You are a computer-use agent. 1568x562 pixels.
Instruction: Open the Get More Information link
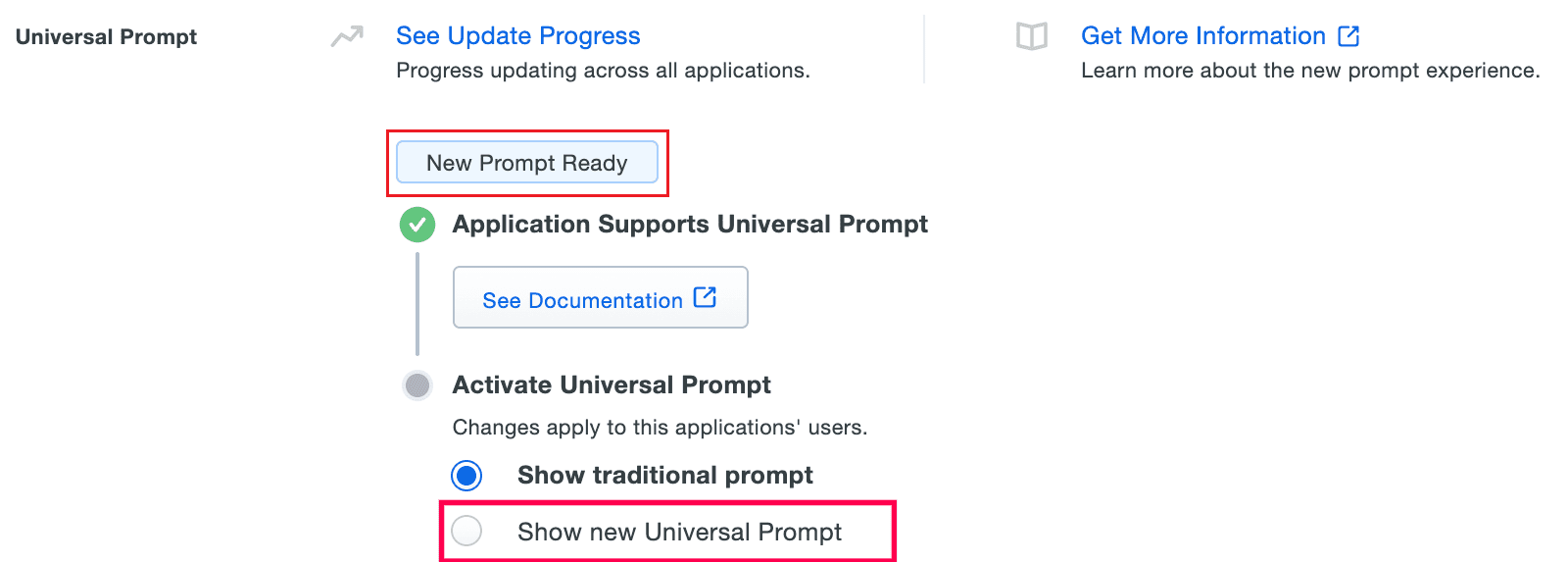click(1202, 36)
